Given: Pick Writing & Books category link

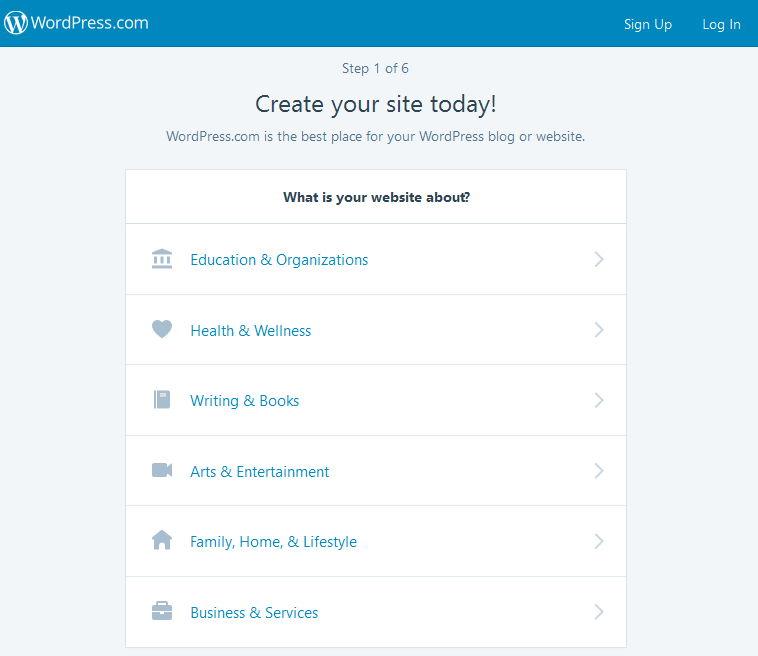Looking at the screenshot, I should click(x=245, y=401).
